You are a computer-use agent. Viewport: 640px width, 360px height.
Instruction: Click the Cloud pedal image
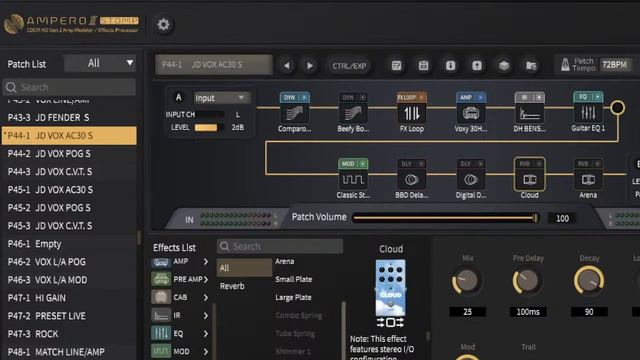pyautogui.click(x=391, y=288)
